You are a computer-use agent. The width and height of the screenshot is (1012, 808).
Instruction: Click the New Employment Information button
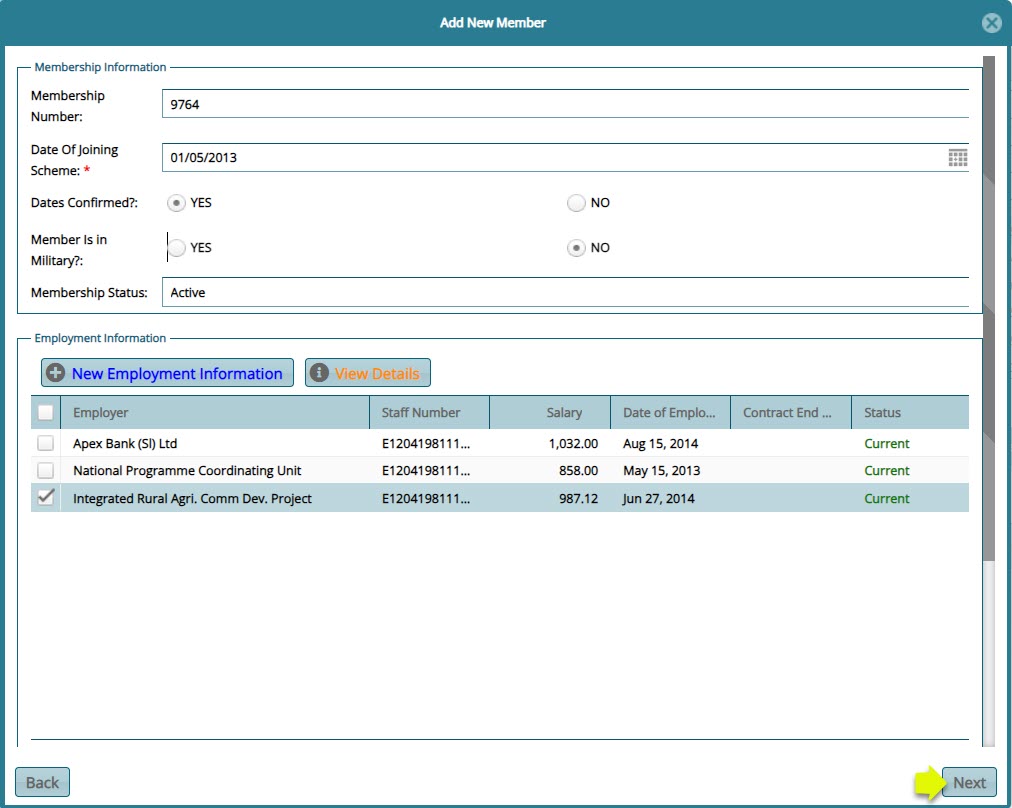coord(167,373)
